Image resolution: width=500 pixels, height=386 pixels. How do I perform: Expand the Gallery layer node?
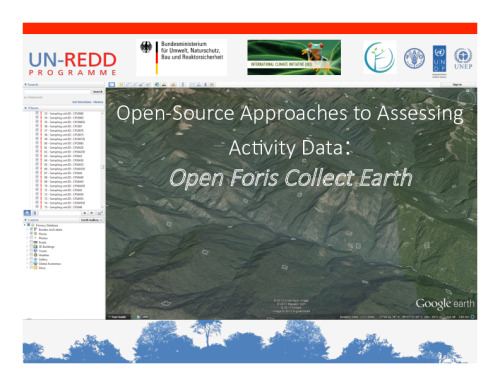[x=27, y=259]
